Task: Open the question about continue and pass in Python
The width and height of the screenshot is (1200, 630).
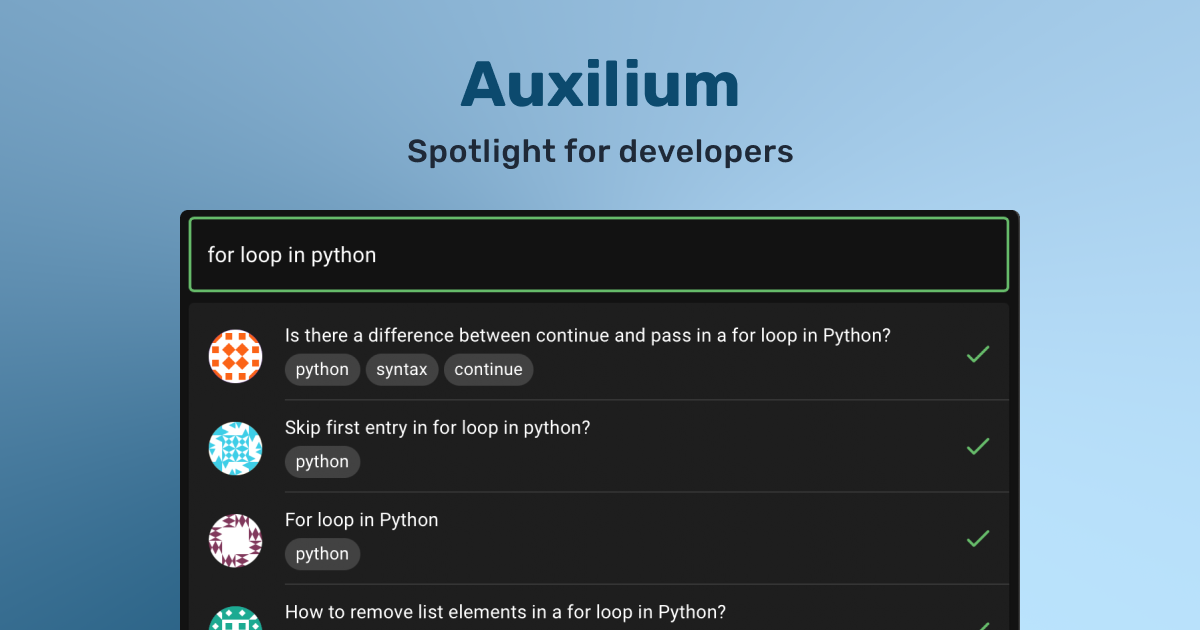Action: pyautogui.click(x=588, y=335)
